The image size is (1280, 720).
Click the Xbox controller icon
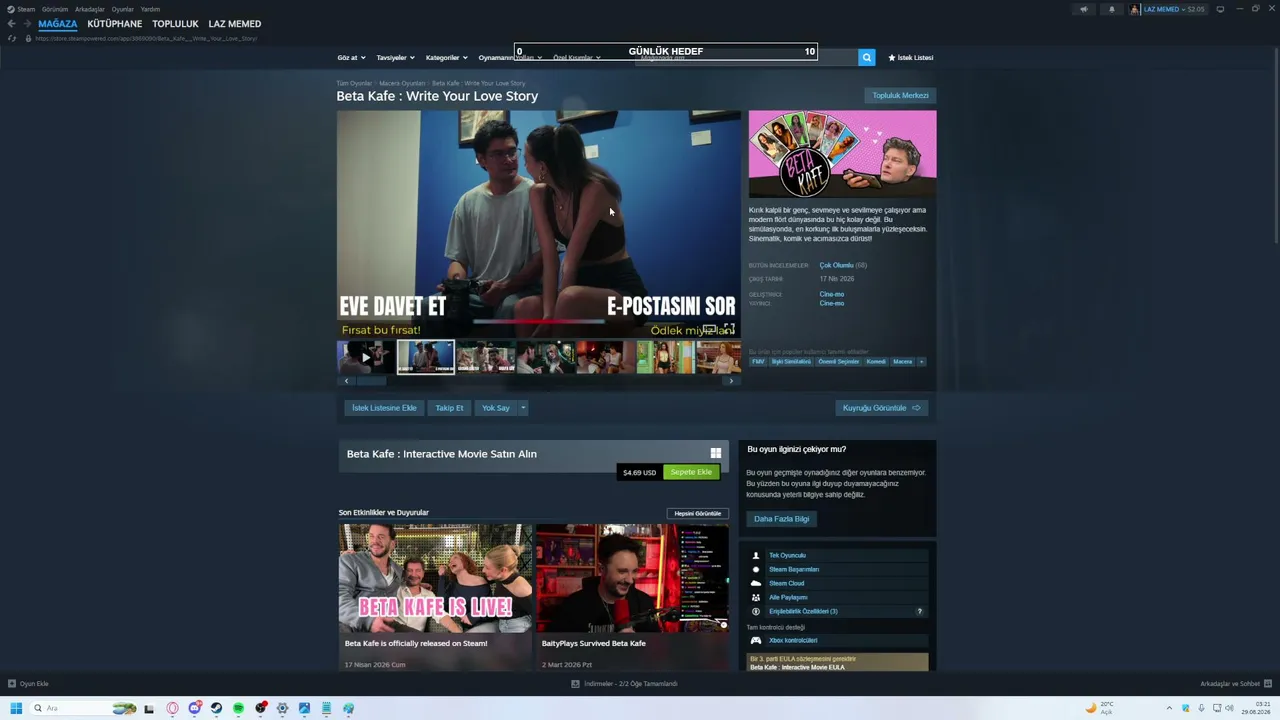pyautogui.click(x=756, y=640)
